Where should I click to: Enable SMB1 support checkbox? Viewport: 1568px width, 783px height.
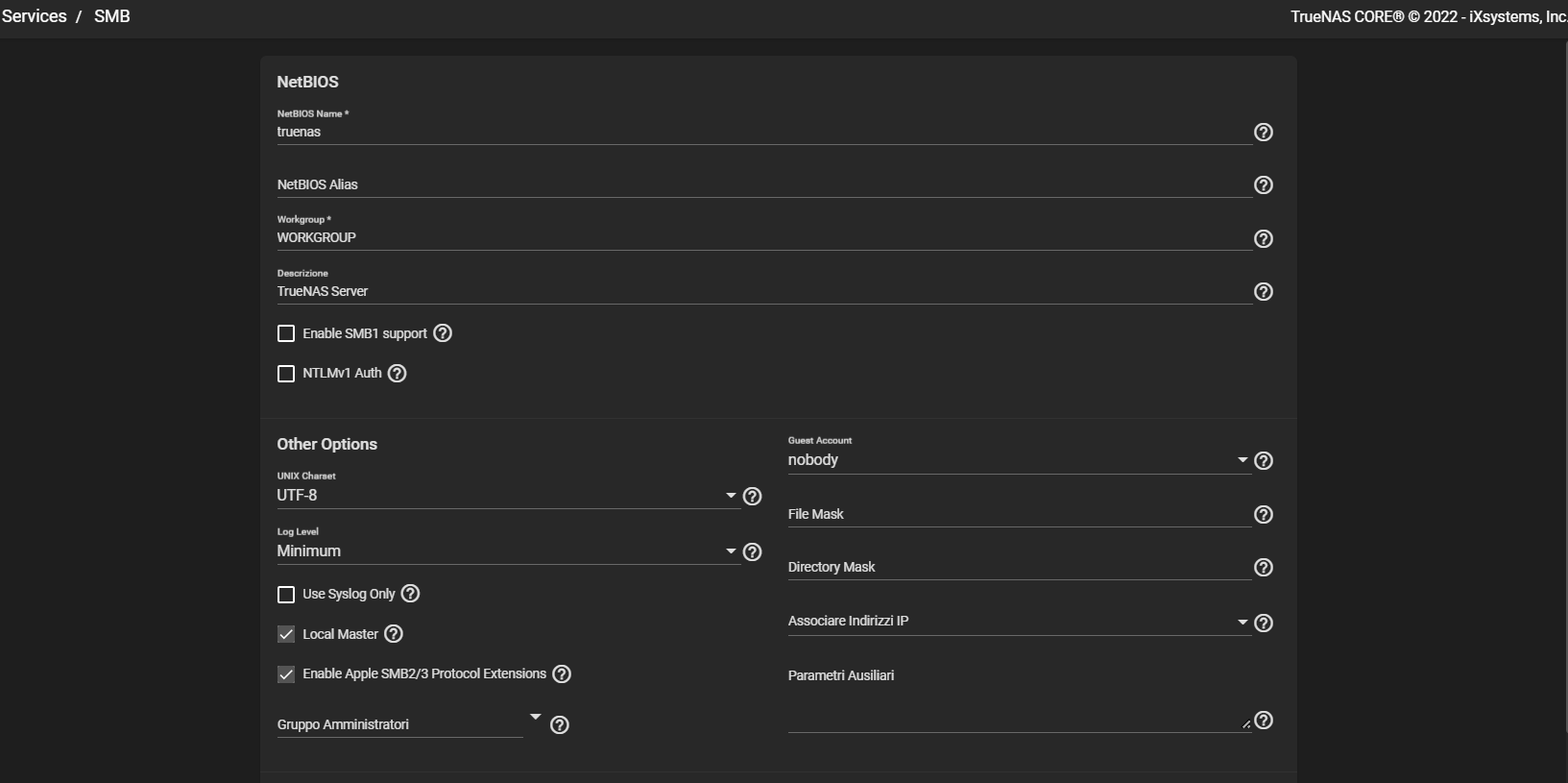286,333
